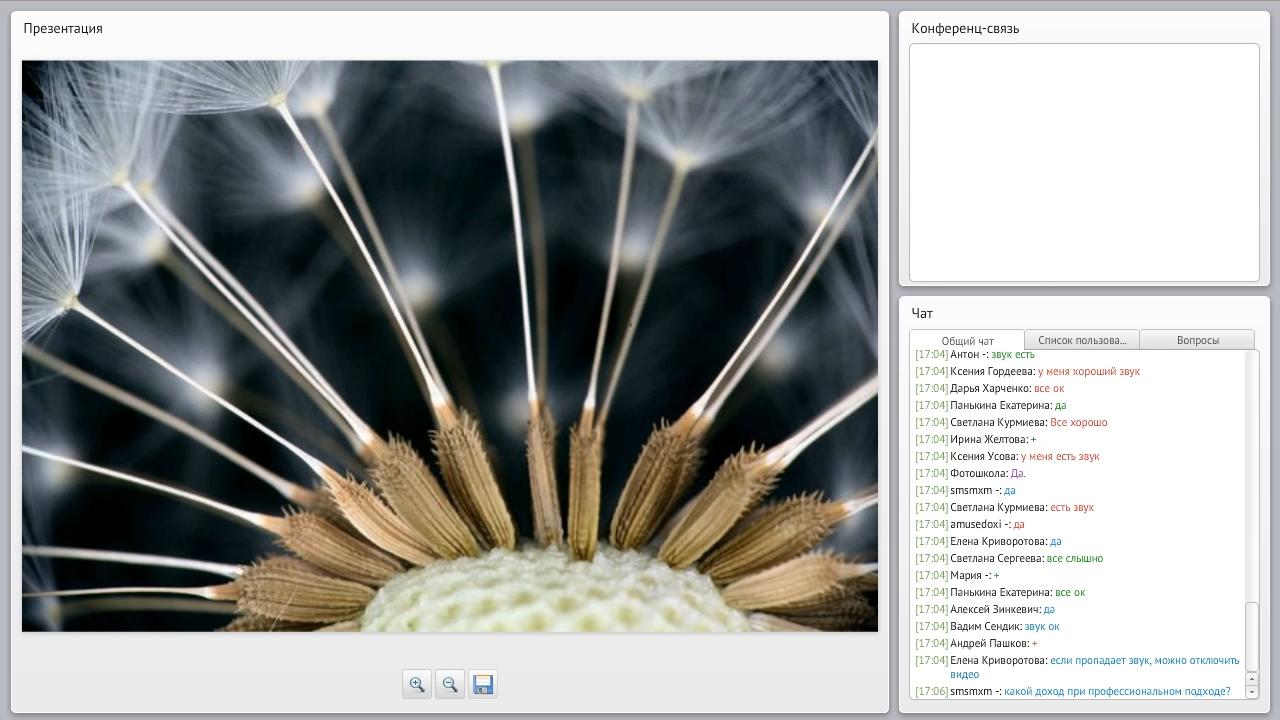Image resolution: width=1280 pixels, height=720 pixels.
Task: Click Антон's 'звук есть' message
Action: [1012, 355]
